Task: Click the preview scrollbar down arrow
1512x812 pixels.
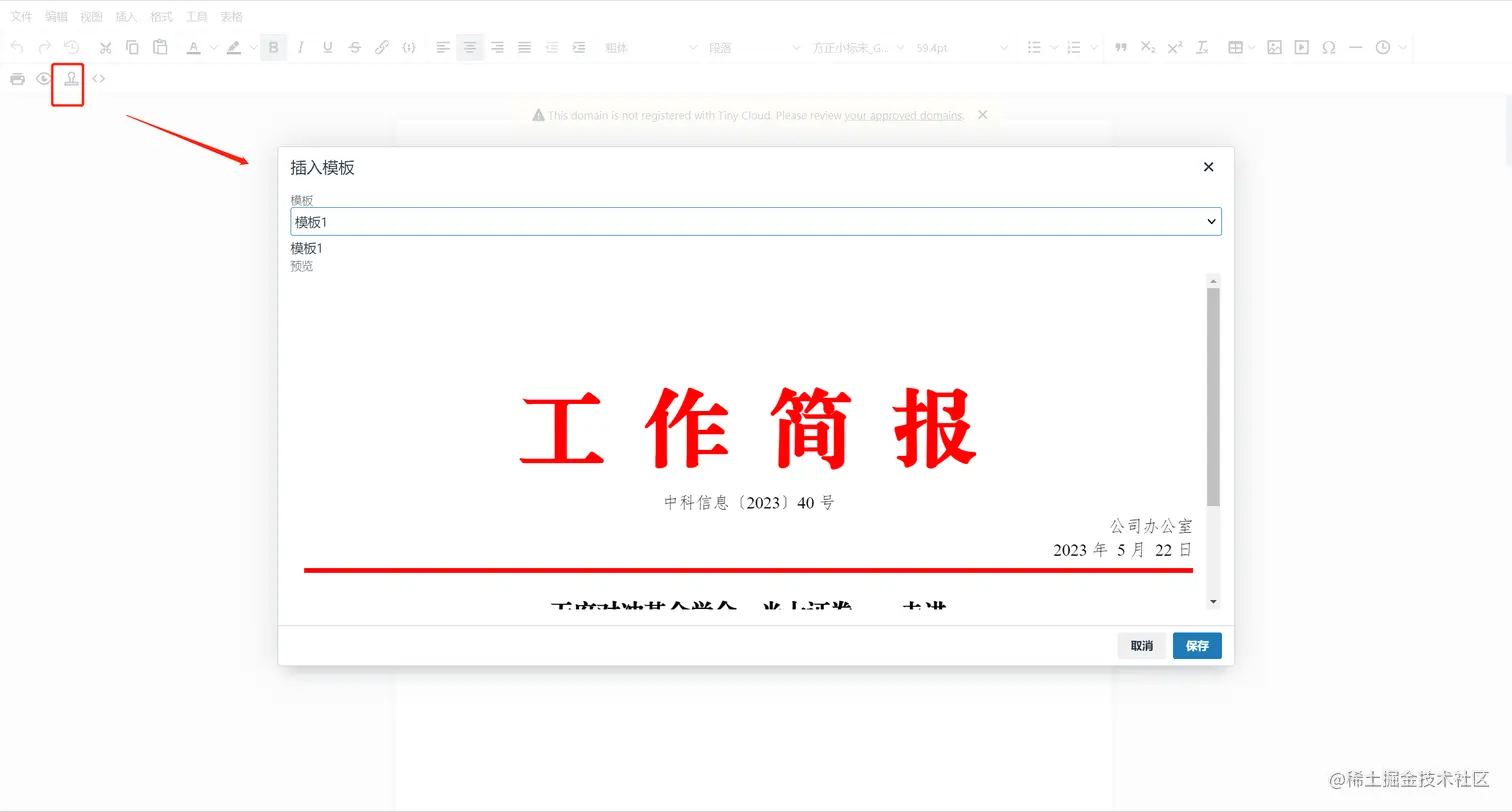Action: click(x=1213, y=601)
